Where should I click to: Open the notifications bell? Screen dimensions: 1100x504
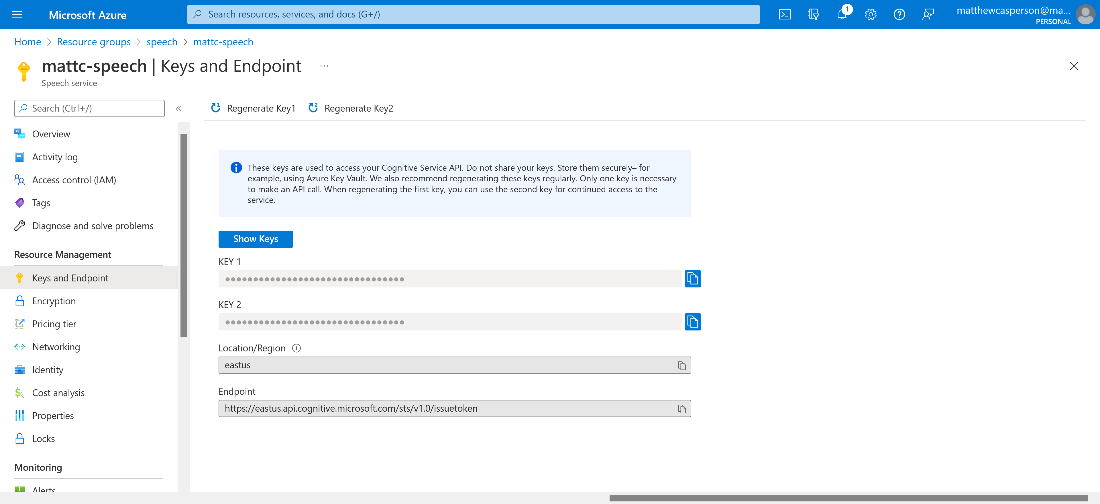point(843,14)
